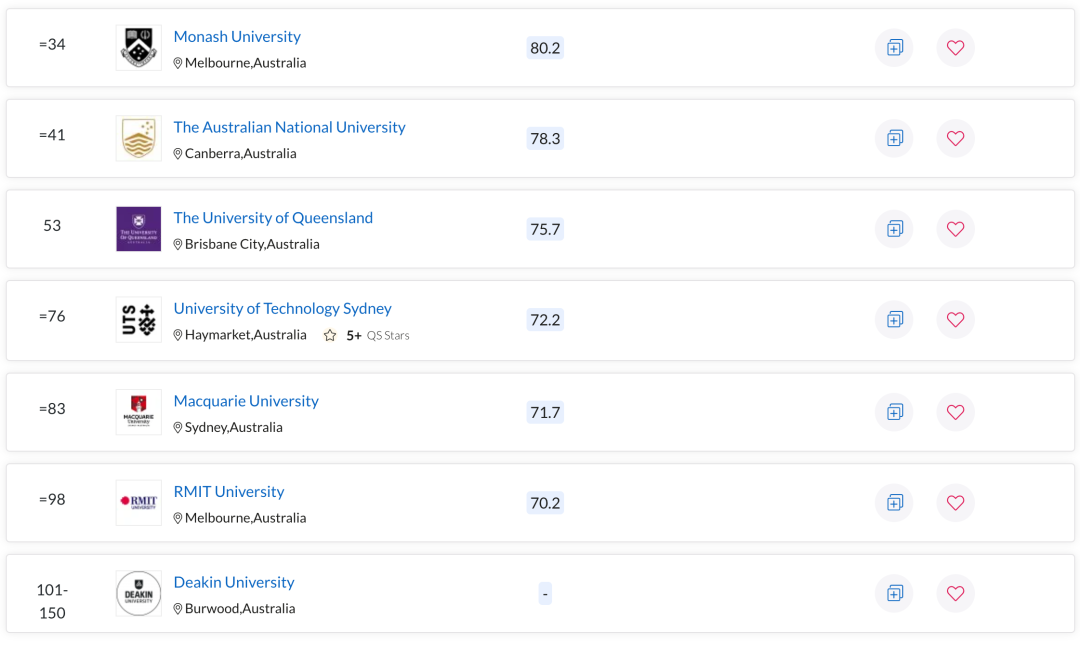This screenshot has height=645, width=1080.
Task: Favorite The Australian National University with the heart
Action: point(955,138)
